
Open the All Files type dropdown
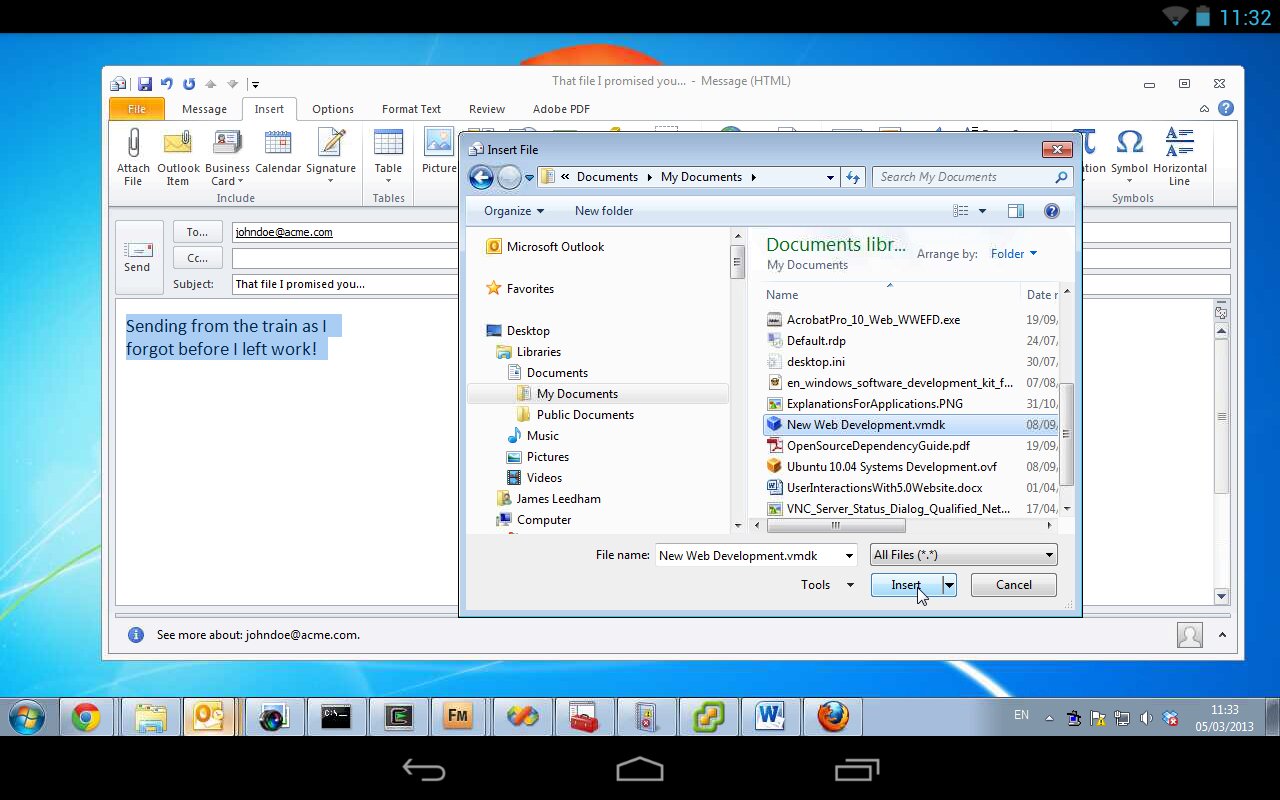click(x=963, y=555)
